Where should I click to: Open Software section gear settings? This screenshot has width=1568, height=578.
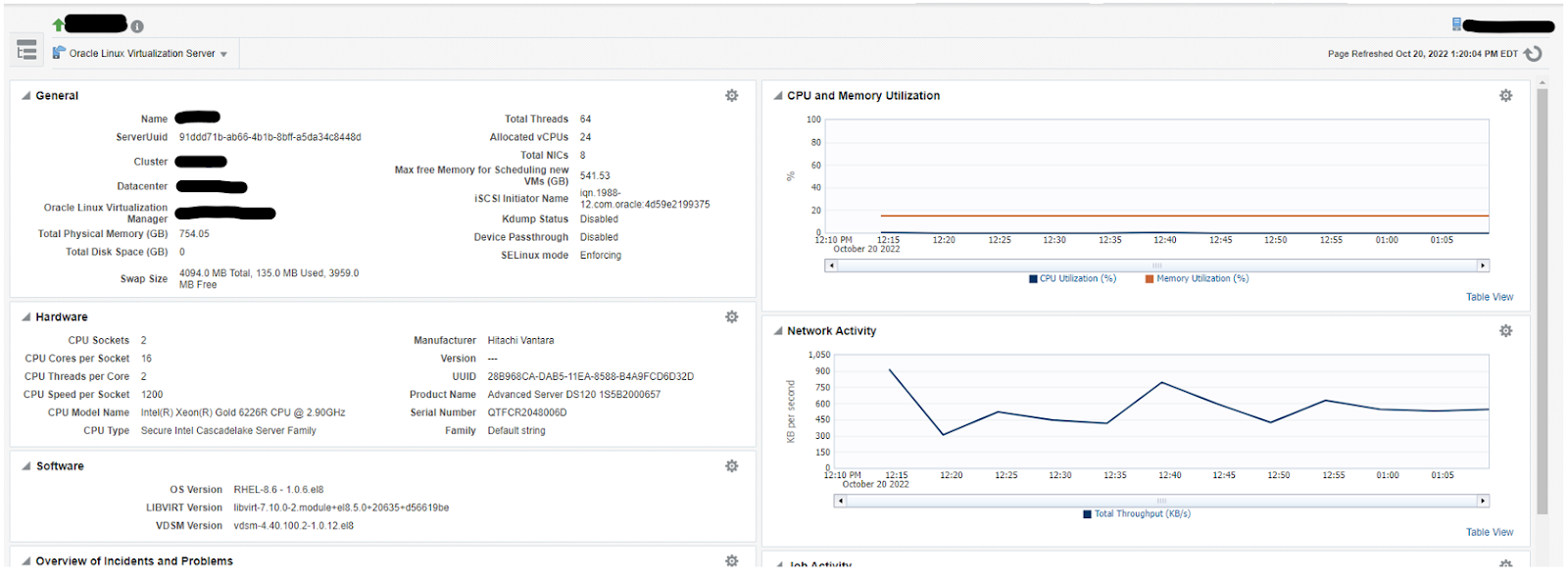point(731,466)
